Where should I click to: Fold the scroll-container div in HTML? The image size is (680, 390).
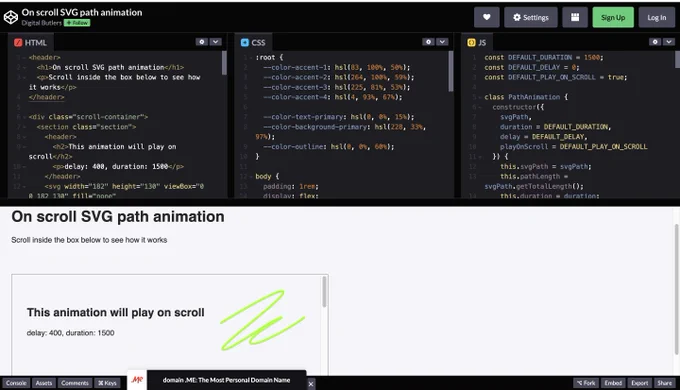24,117
